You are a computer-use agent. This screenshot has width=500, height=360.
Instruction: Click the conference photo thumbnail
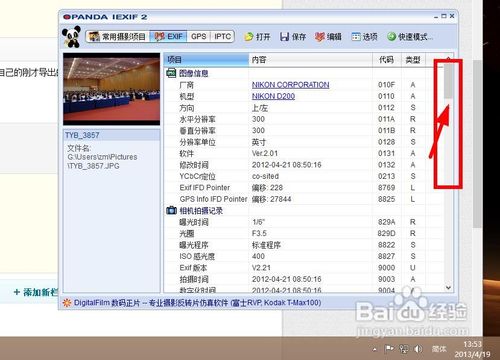pyautogui.click(x=112, y=89)
